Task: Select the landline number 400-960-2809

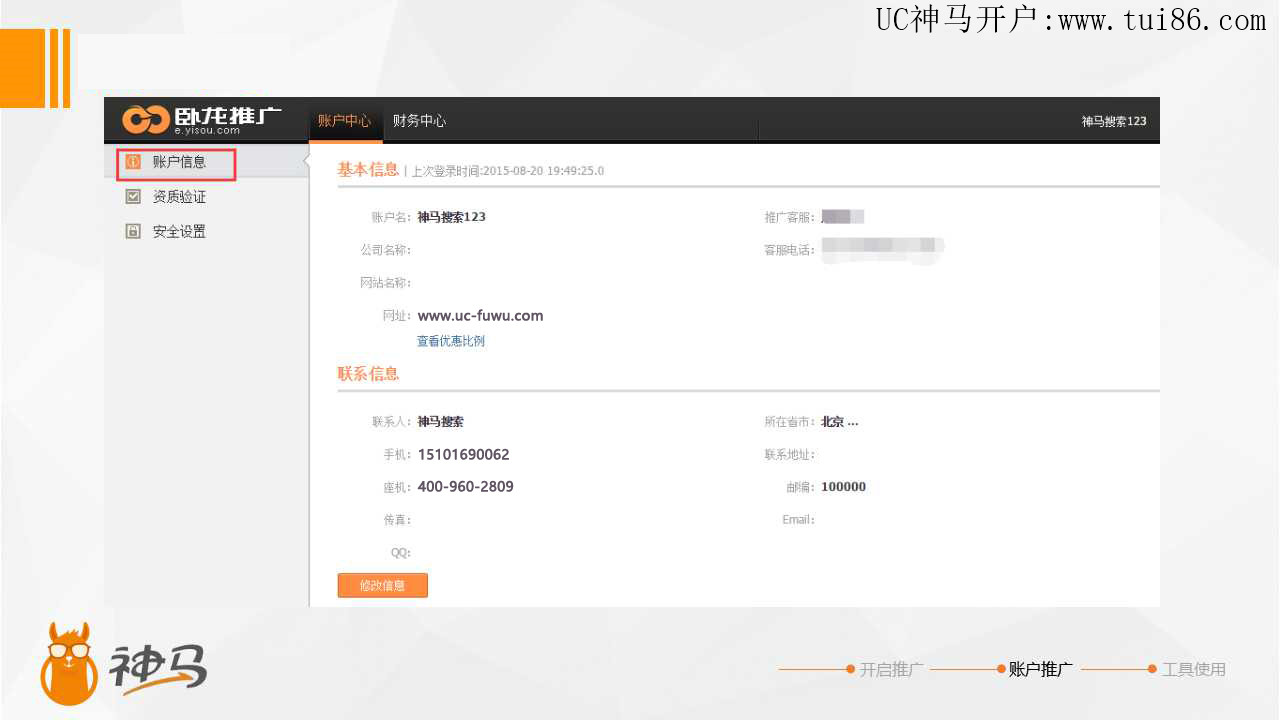Action: click(466, 487)
